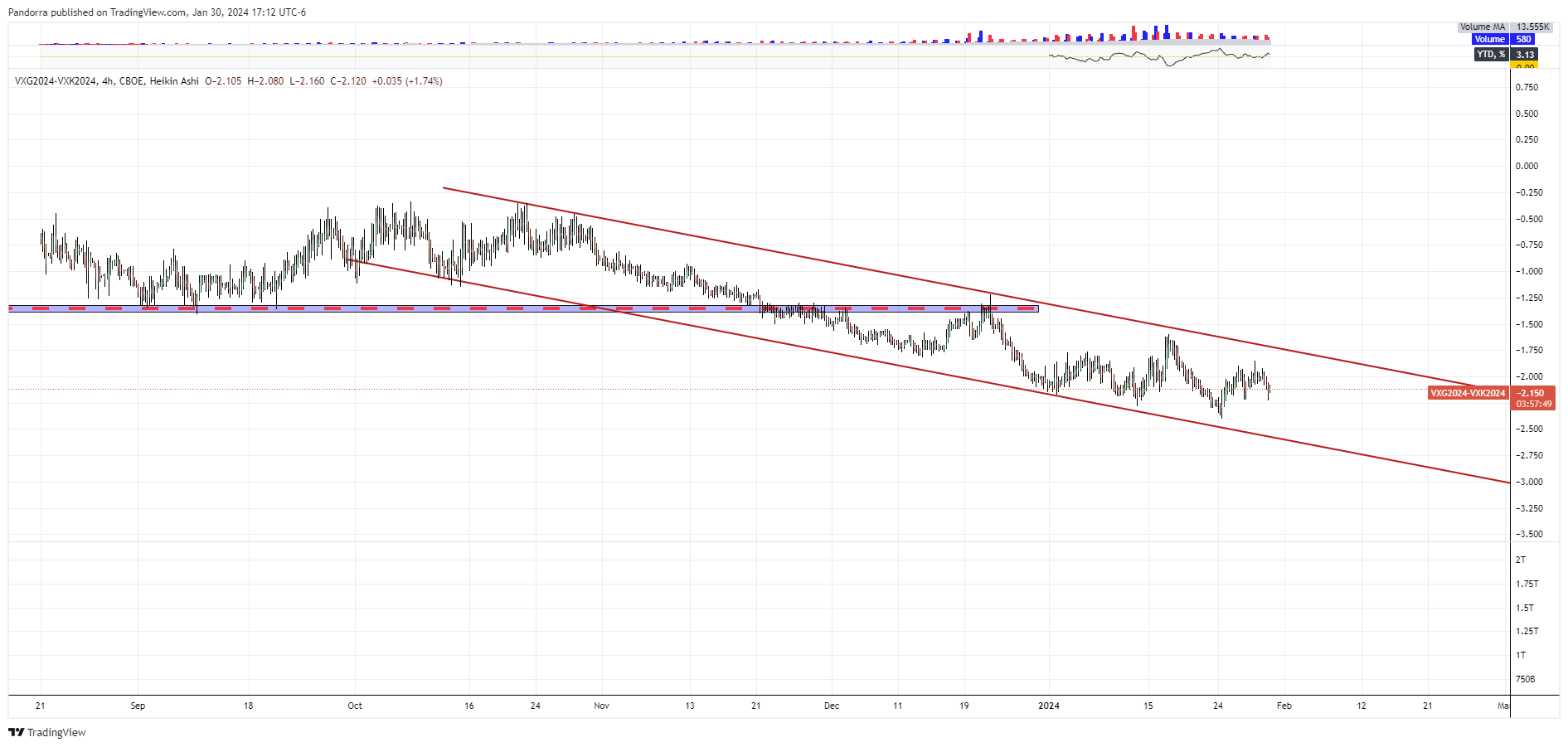The image size is (1568, 747).
Task: Click the blue Volume label tag
Action: (x=1489, y=39)
